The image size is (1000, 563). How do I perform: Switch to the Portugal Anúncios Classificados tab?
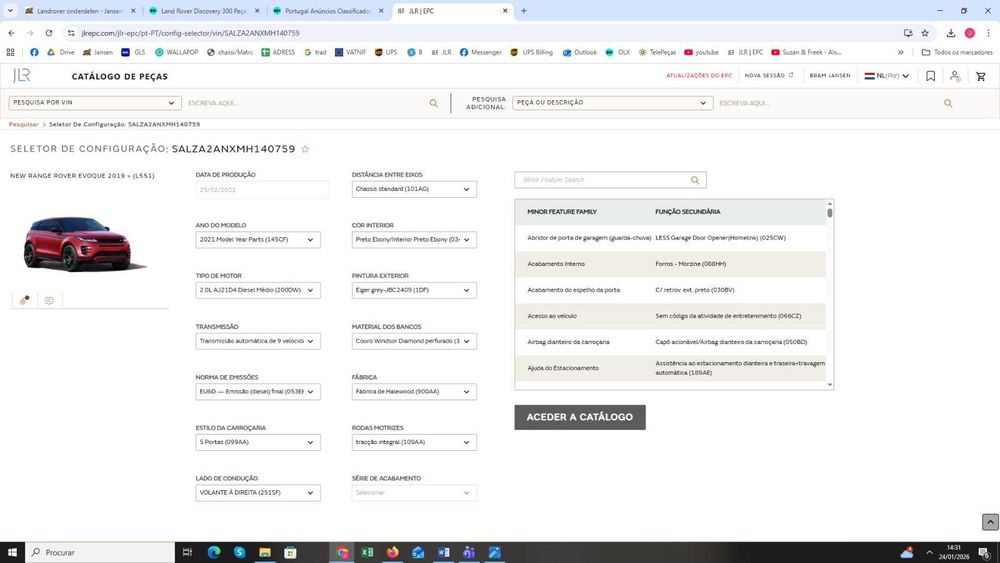[328, 11]
